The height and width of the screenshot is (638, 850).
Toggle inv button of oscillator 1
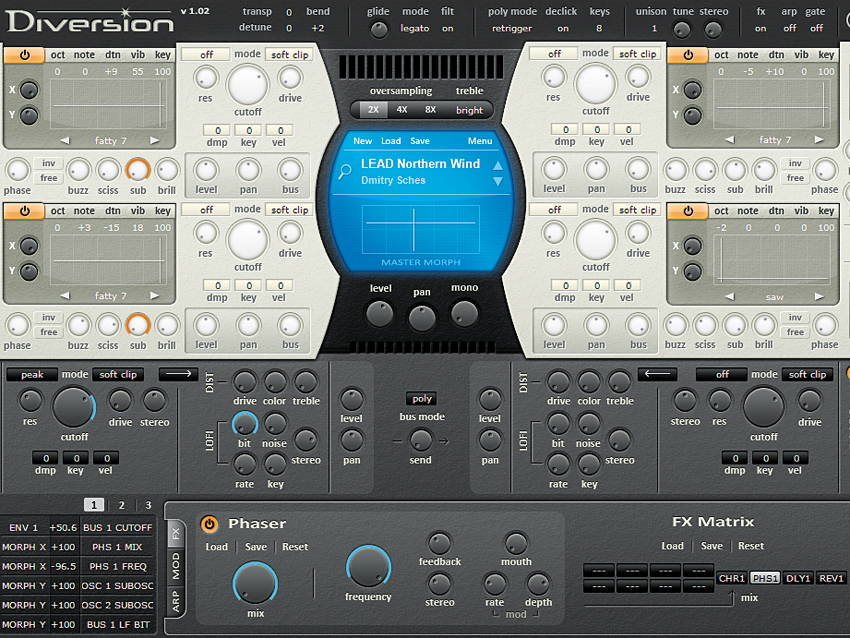(48, 163)
